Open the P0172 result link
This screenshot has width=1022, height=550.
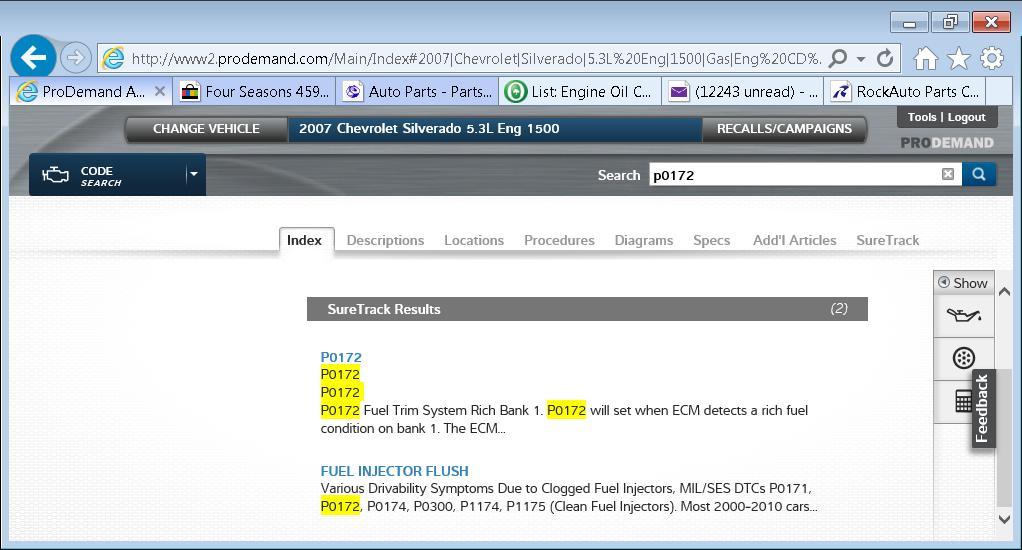coord(341,357)
